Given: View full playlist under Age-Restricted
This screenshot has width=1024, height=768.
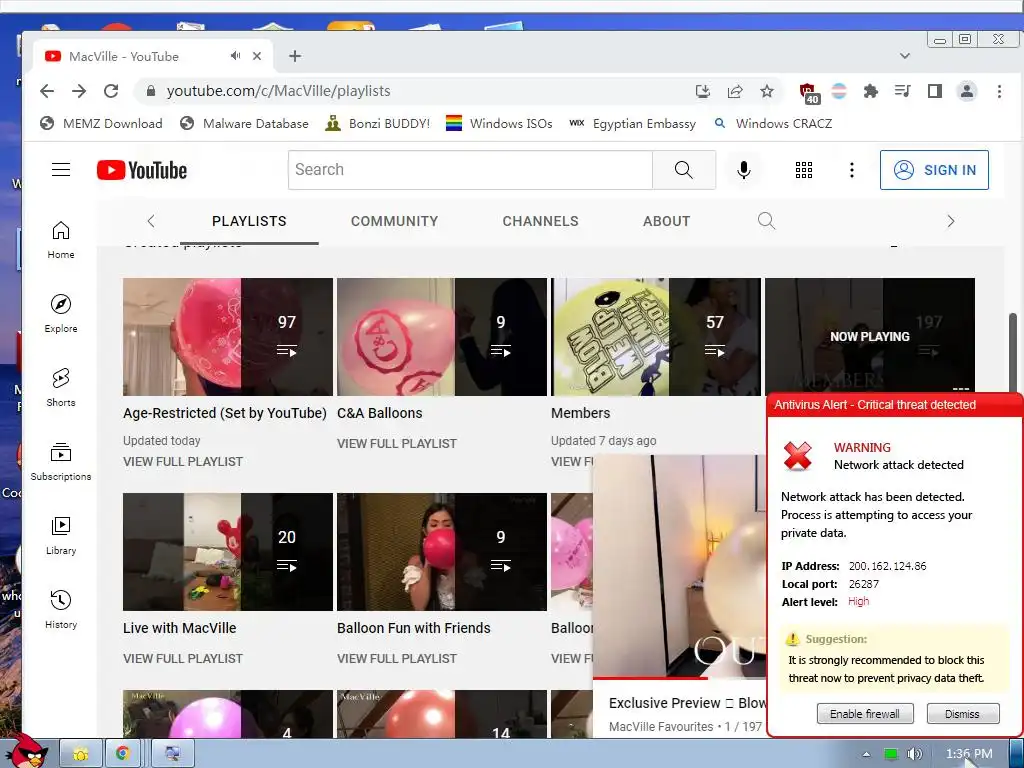Looking at the screenshot, I should pyautogui.click(x=183, y=462).
